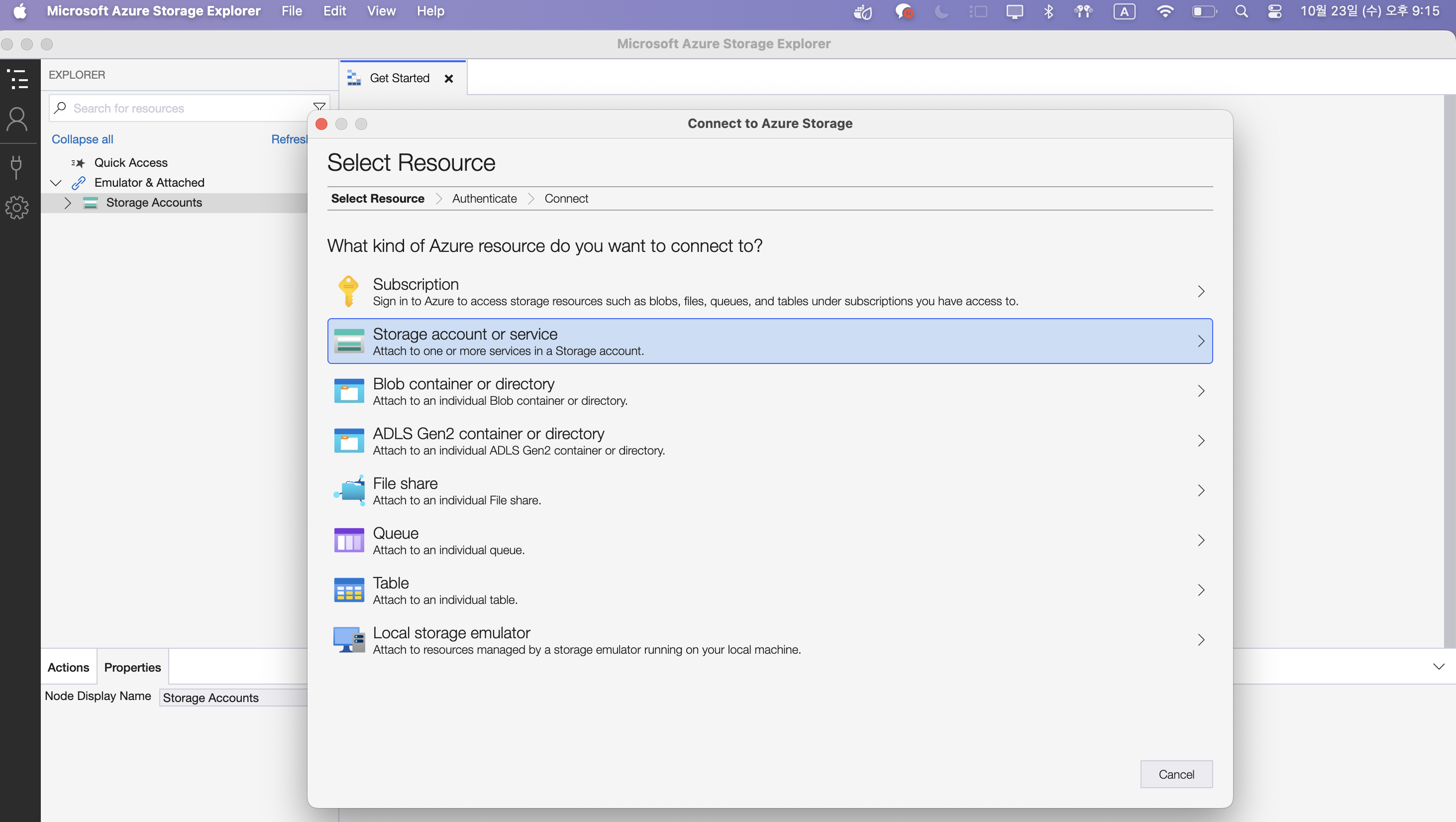This screenshot has height=822, width=1456.
Task: Select Subscription resource type
Action: click(770, 291)
